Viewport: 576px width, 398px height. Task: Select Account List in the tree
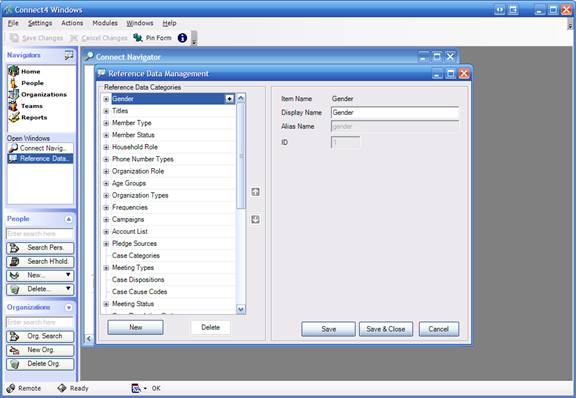pos(130,232)
